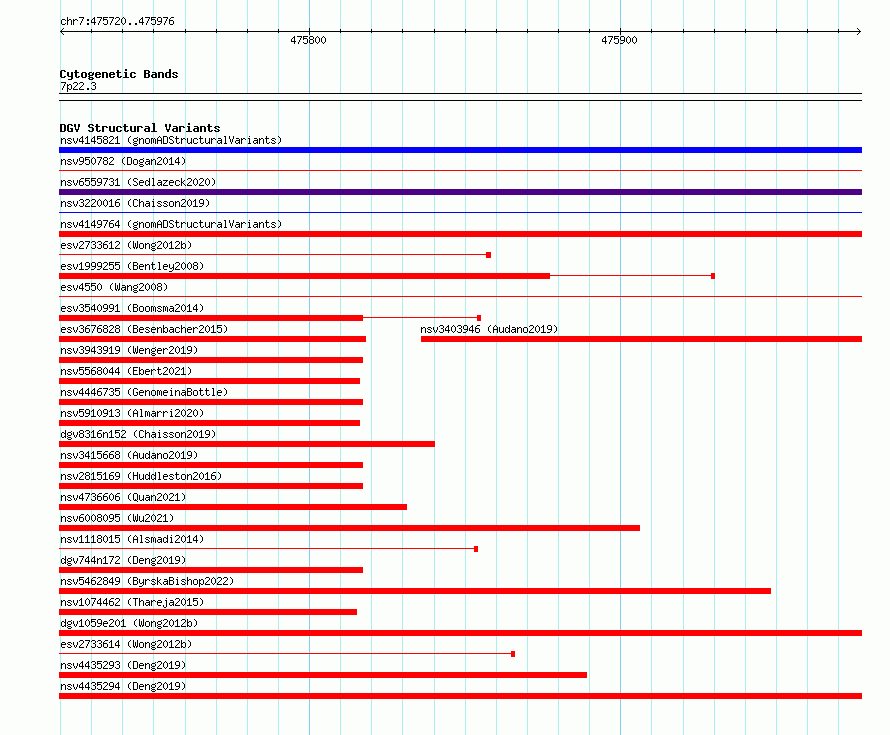Click the 7p22.3 band label

[78, 86]
